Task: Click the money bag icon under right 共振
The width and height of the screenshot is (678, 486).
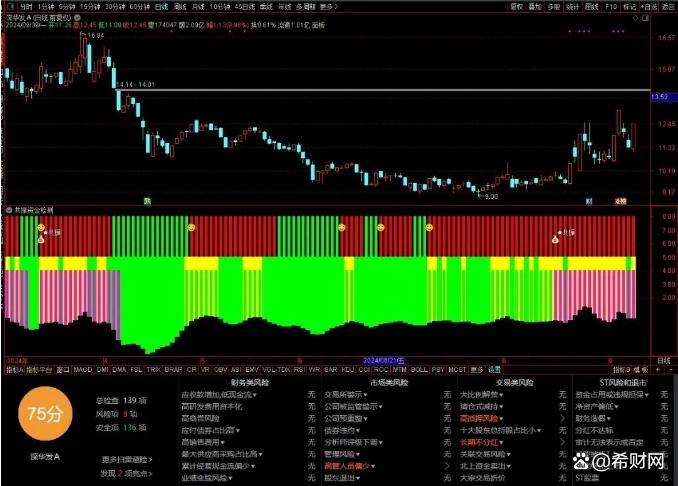Action: pyautogui.click(x=556, y=239)
